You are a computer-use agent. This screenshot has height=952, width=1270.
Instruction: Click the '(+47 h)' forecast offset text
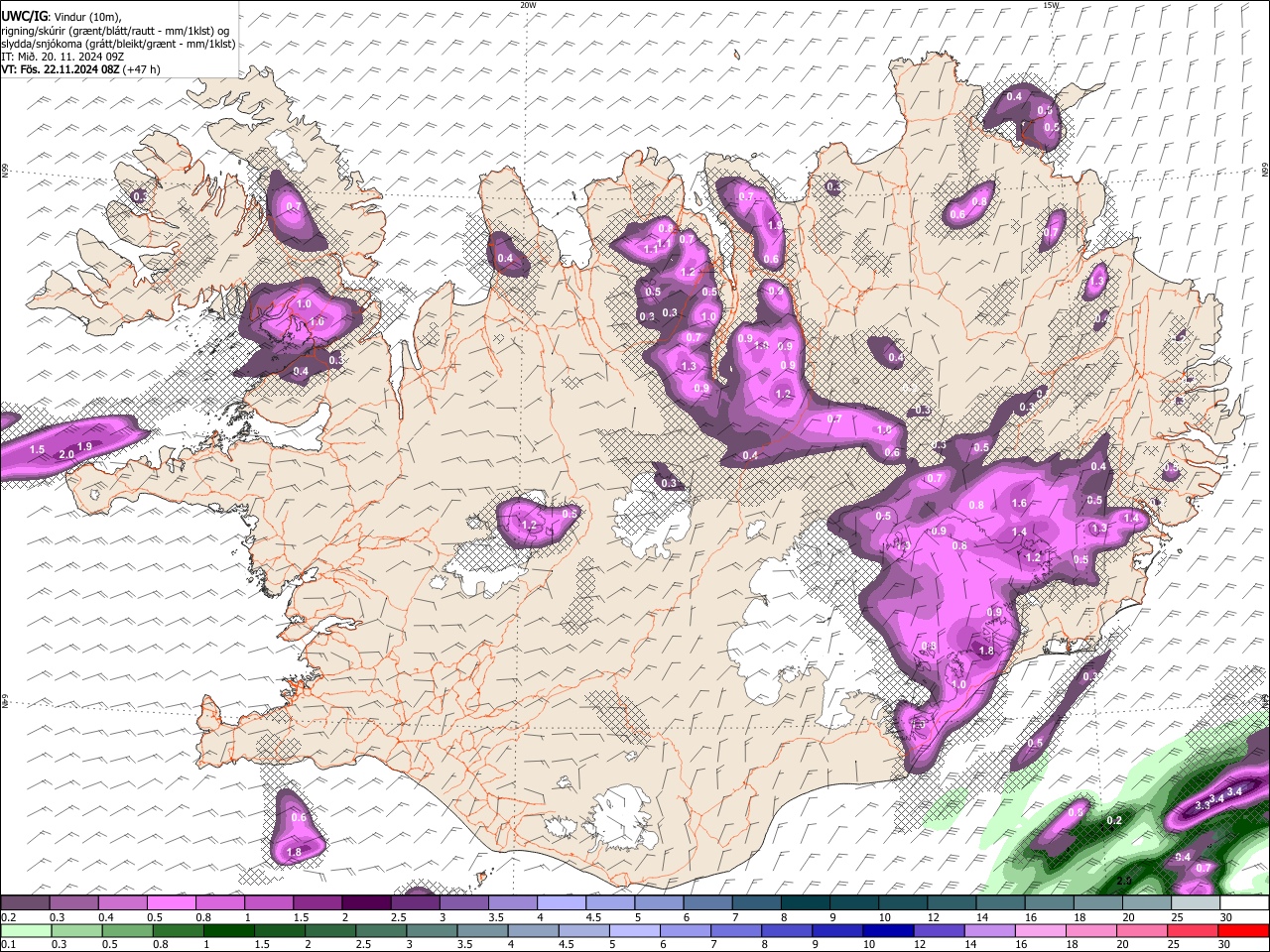[x=142, y=69]
